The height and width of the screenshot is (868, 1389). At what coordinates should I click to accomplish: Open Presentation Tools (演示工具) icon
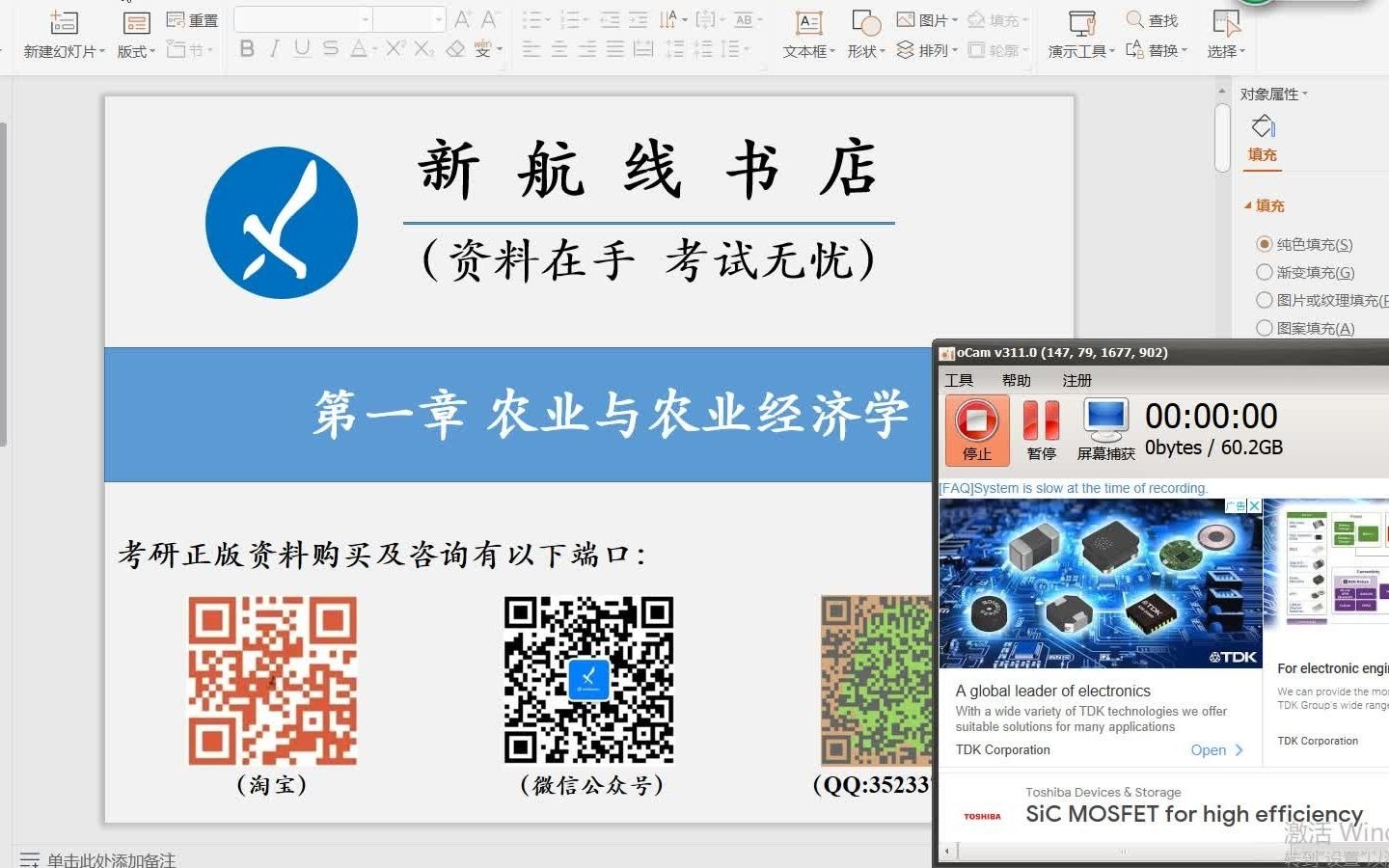[x=1082, y=23]
